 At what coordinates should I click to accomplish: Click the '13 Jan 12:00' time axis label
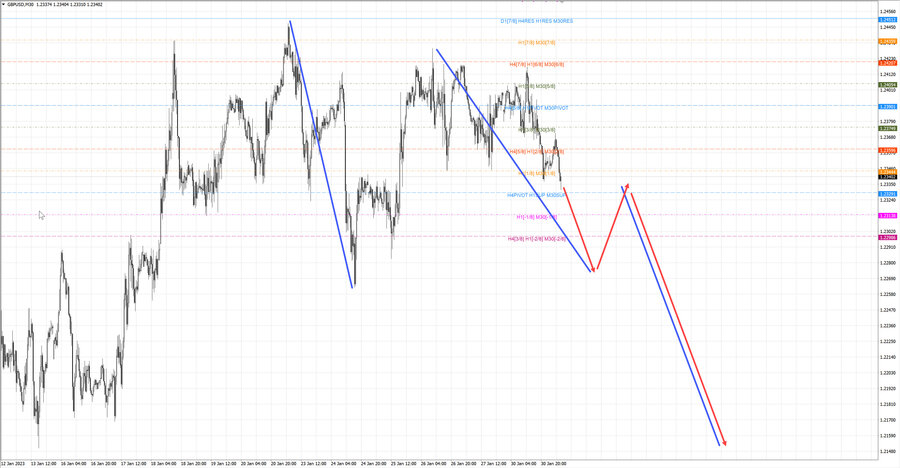coord(44,463)
